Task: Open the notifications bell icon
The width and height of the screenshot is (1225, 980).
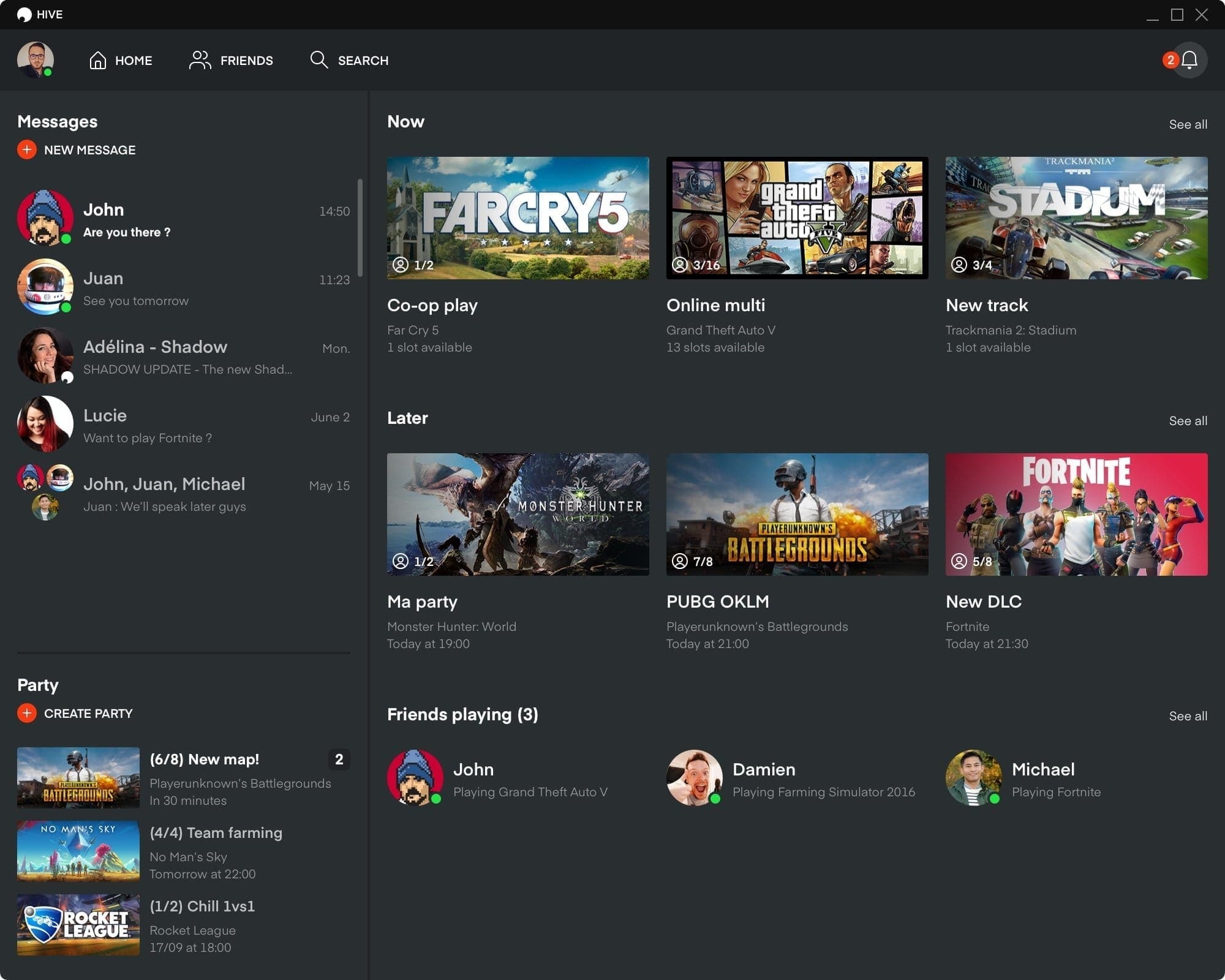Action: (x=1189, y=60)
